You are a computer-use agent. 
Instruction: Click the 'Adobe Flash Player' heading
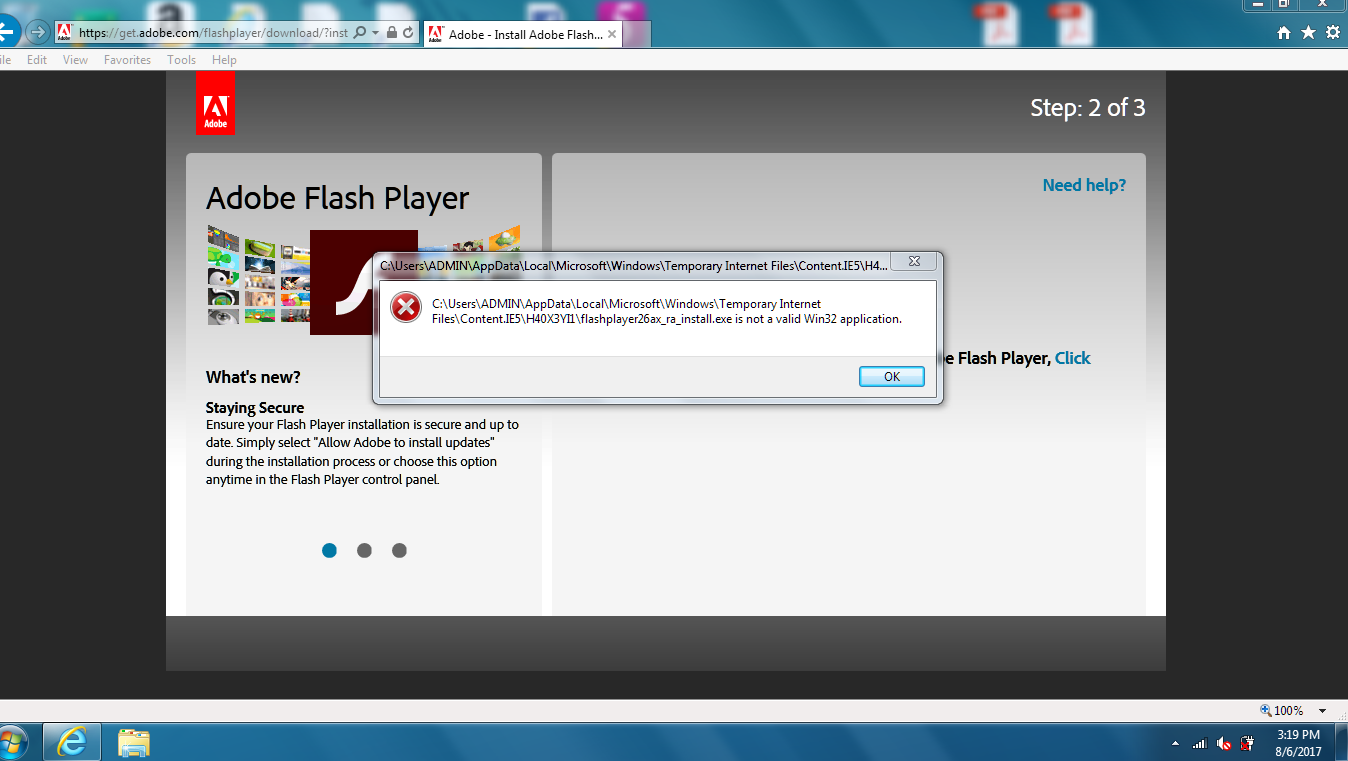337,198
